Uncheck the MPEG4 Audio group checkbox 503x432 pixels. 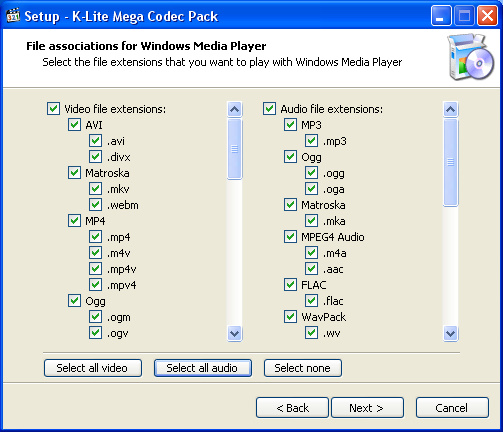pos(290,237)
